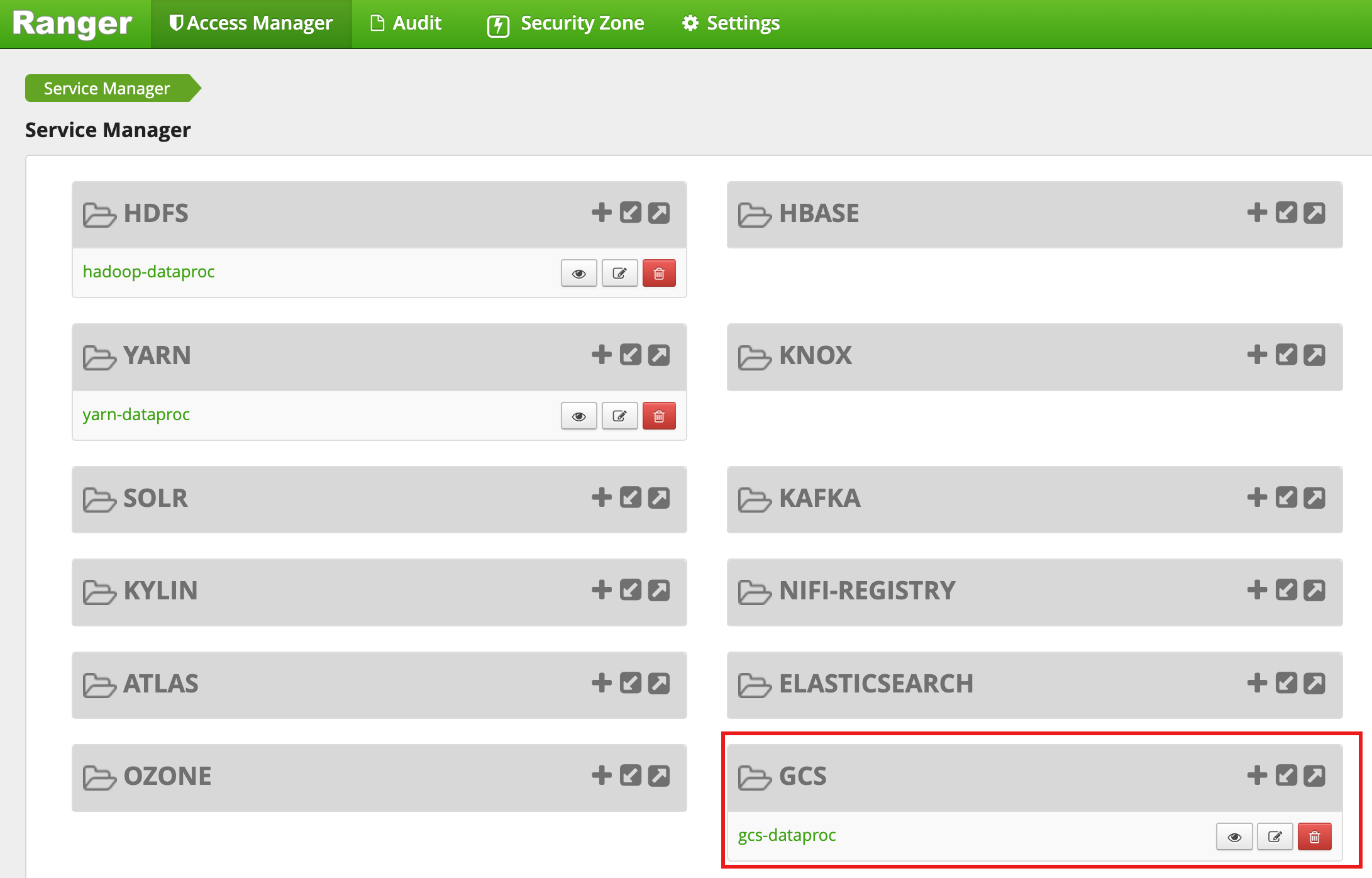Open the hadoop-dataproc service link

point(148,272)
